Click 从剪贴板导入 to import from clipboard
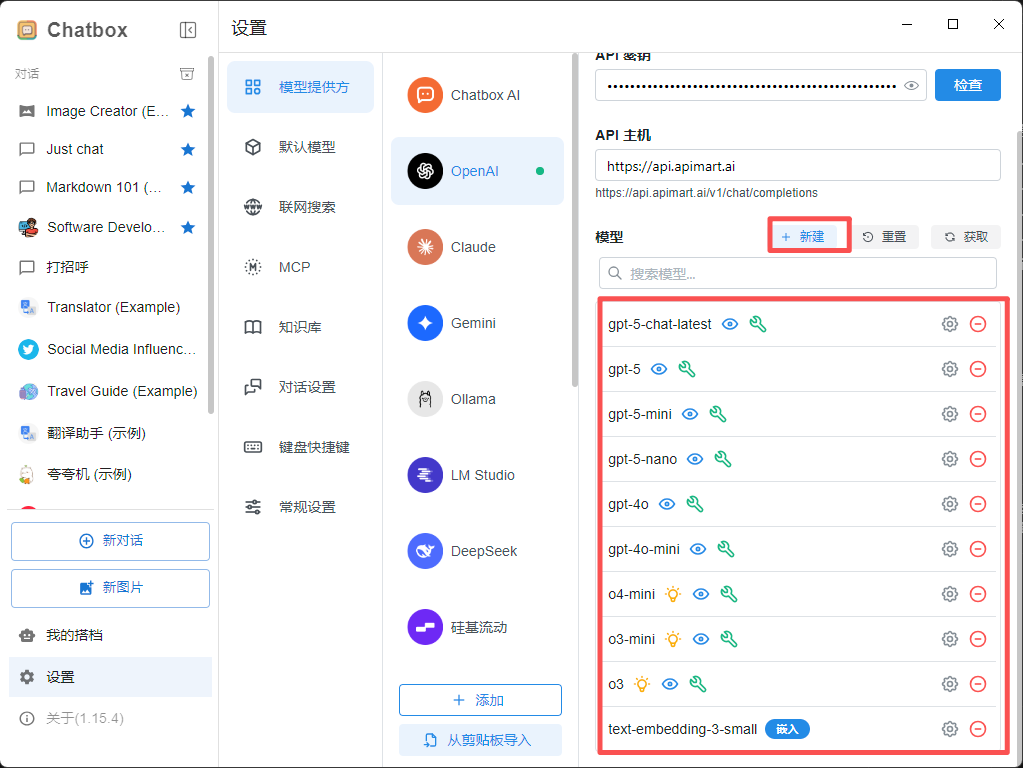 coord(480,739)
